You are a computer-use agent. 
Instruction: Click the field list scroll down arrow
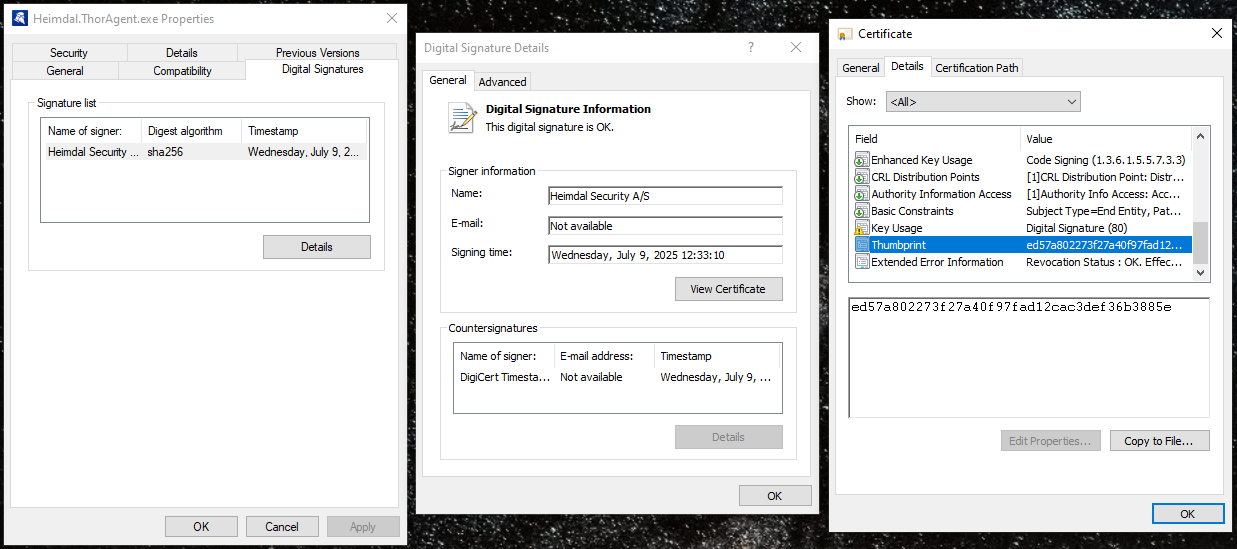coord(1202,271)
